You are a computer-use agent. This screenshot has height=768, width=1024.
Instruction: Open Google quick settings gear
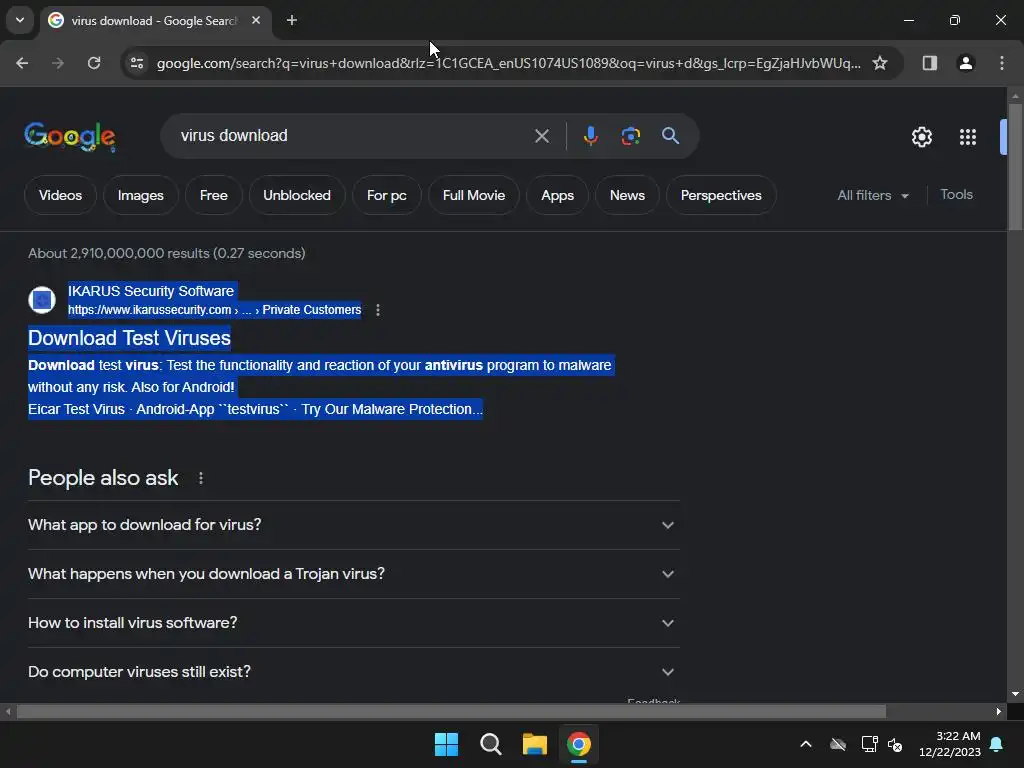tap(921, 137)
